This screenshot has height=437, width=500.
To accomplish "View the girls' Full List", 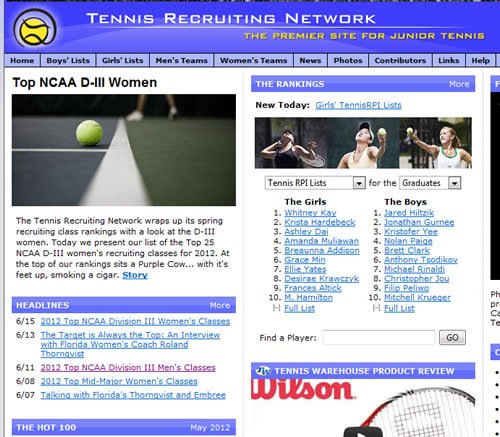I will point(299,308).
